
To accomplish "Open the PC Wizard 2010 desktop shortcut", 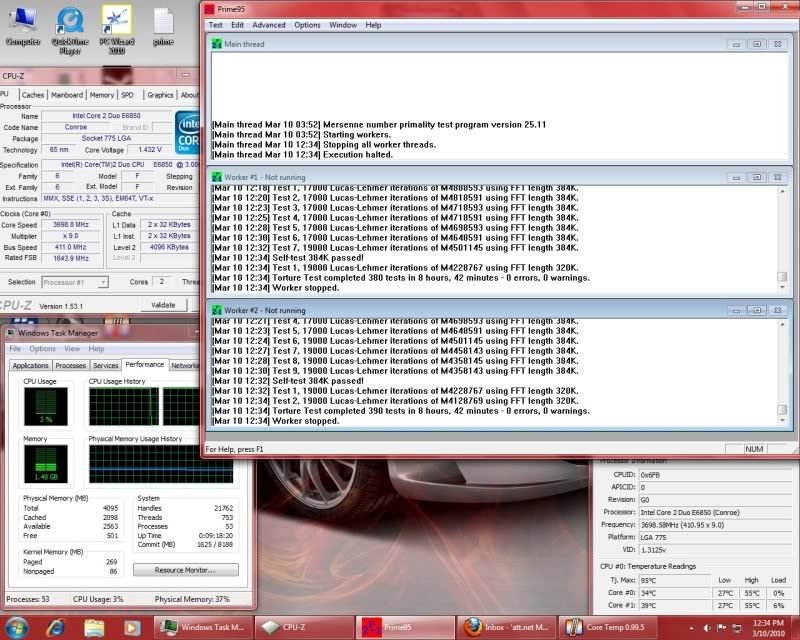I will coord(117,31).
